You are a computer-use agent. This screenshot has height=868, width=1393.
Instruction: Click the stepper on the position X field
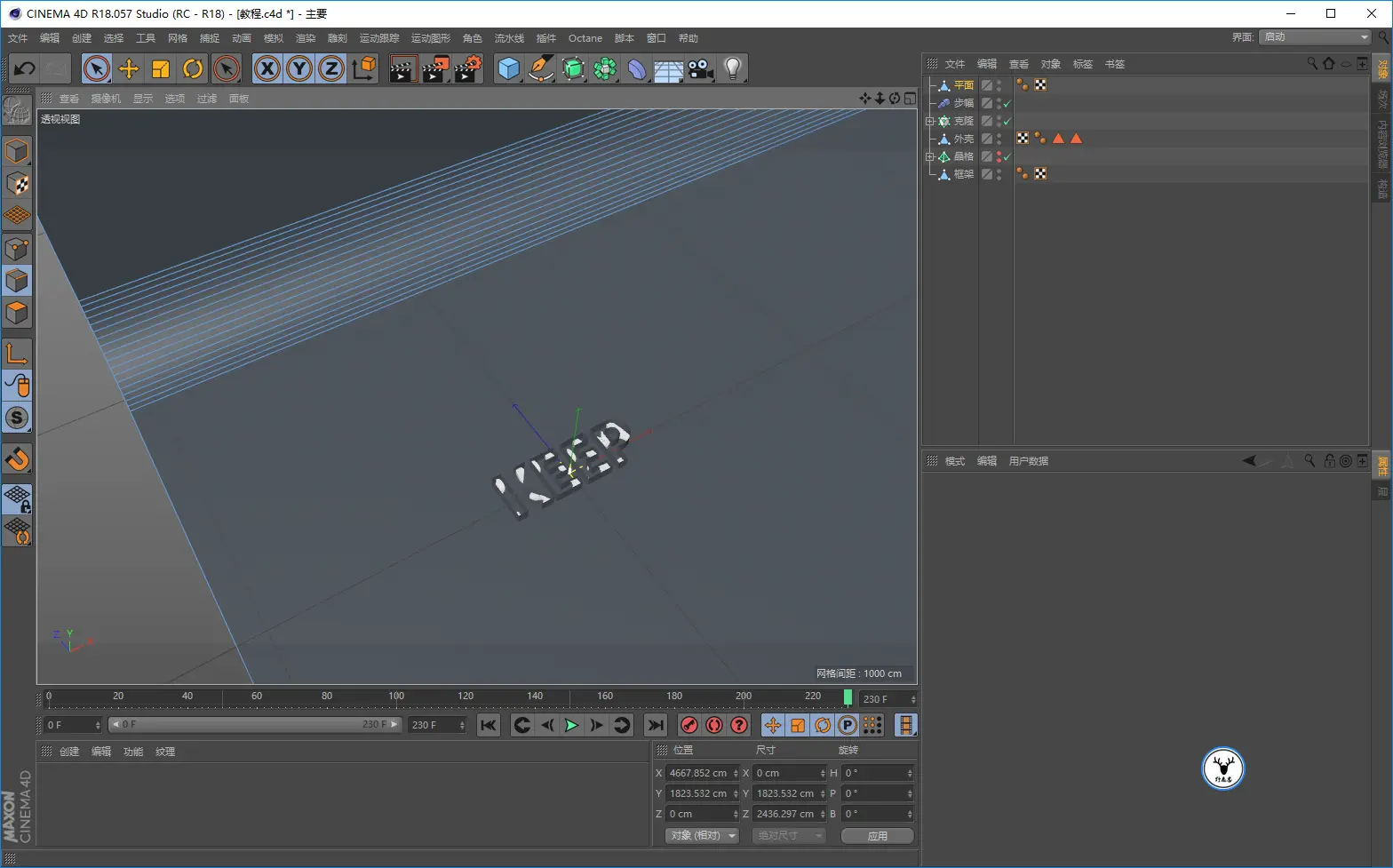pos(736,773)
